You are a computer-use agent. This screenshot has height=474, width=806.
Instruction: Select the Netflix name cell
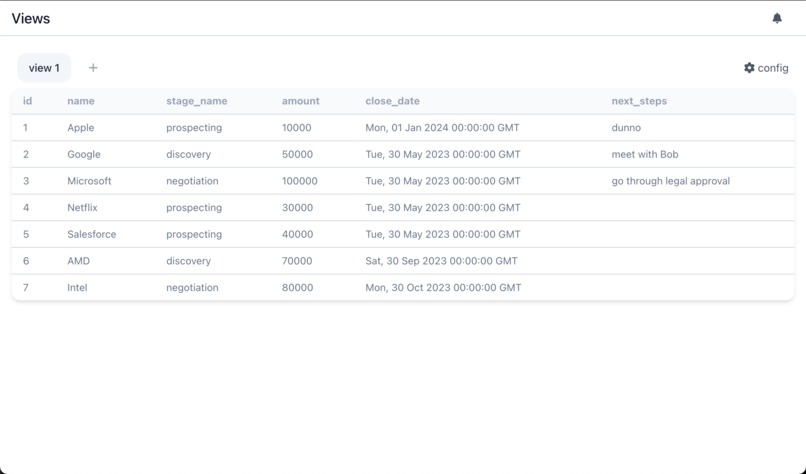(82, 208)
